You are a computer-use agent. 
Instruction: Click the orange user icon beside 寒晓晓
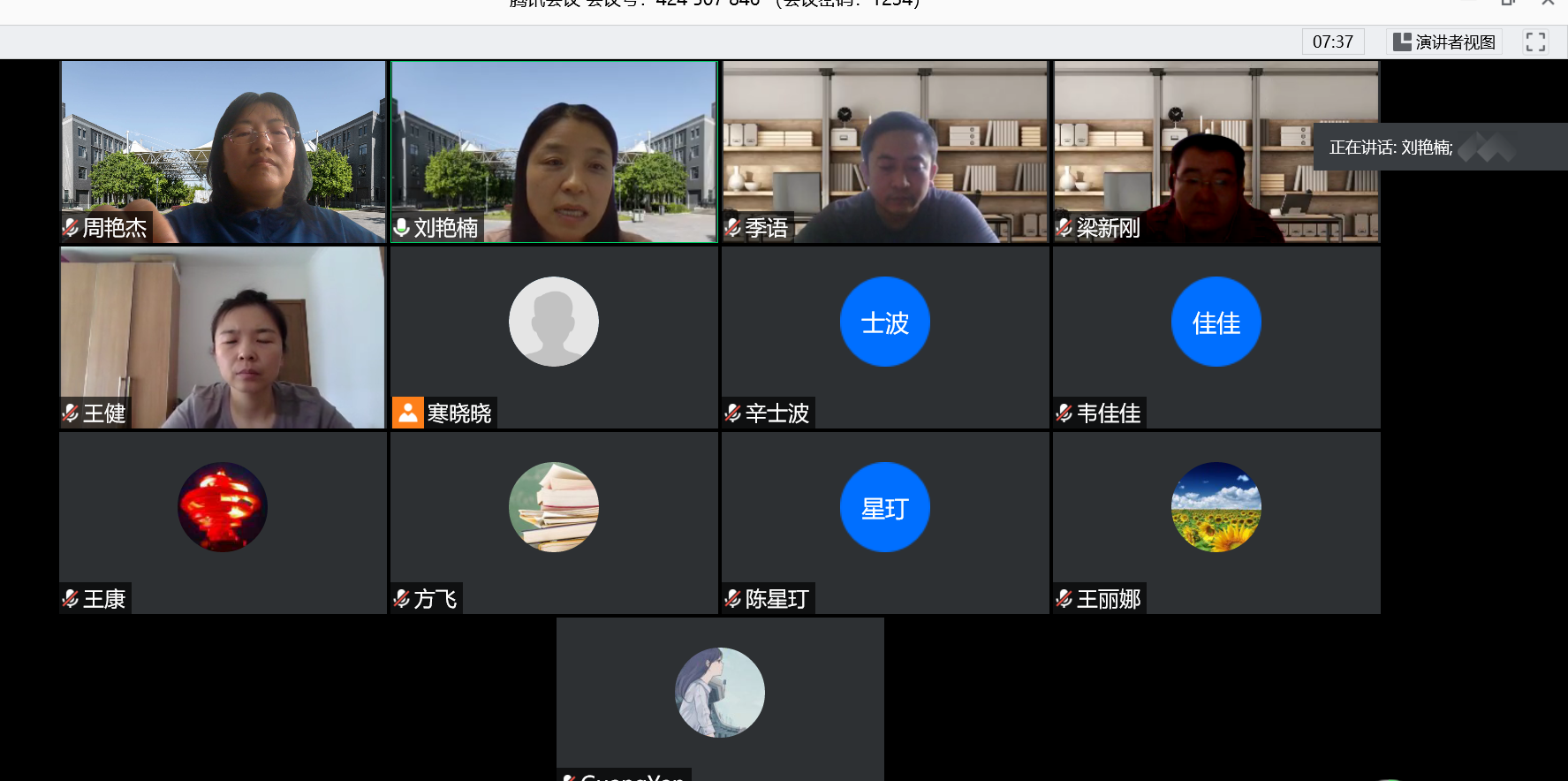407,413
